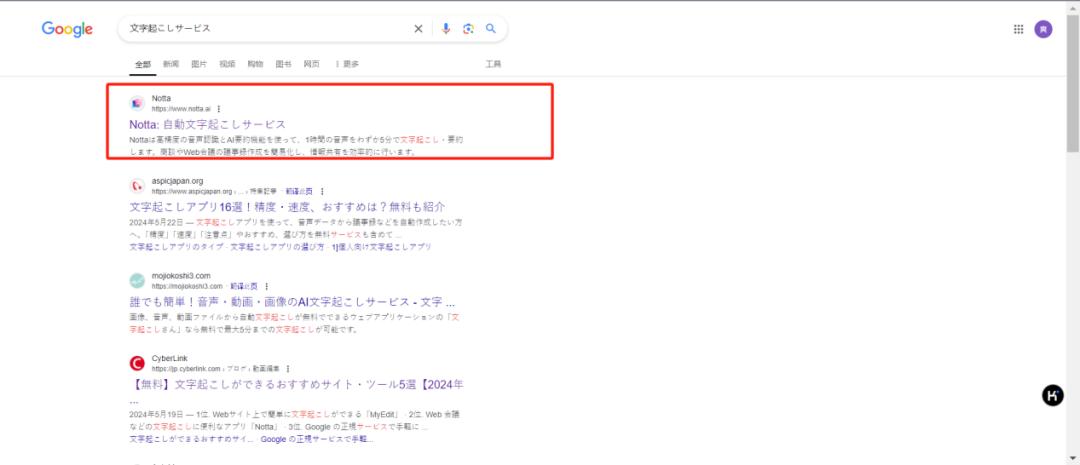Open Google Lens image search icon
This screenshot has width=1080, height=465.
click(468, 29)
